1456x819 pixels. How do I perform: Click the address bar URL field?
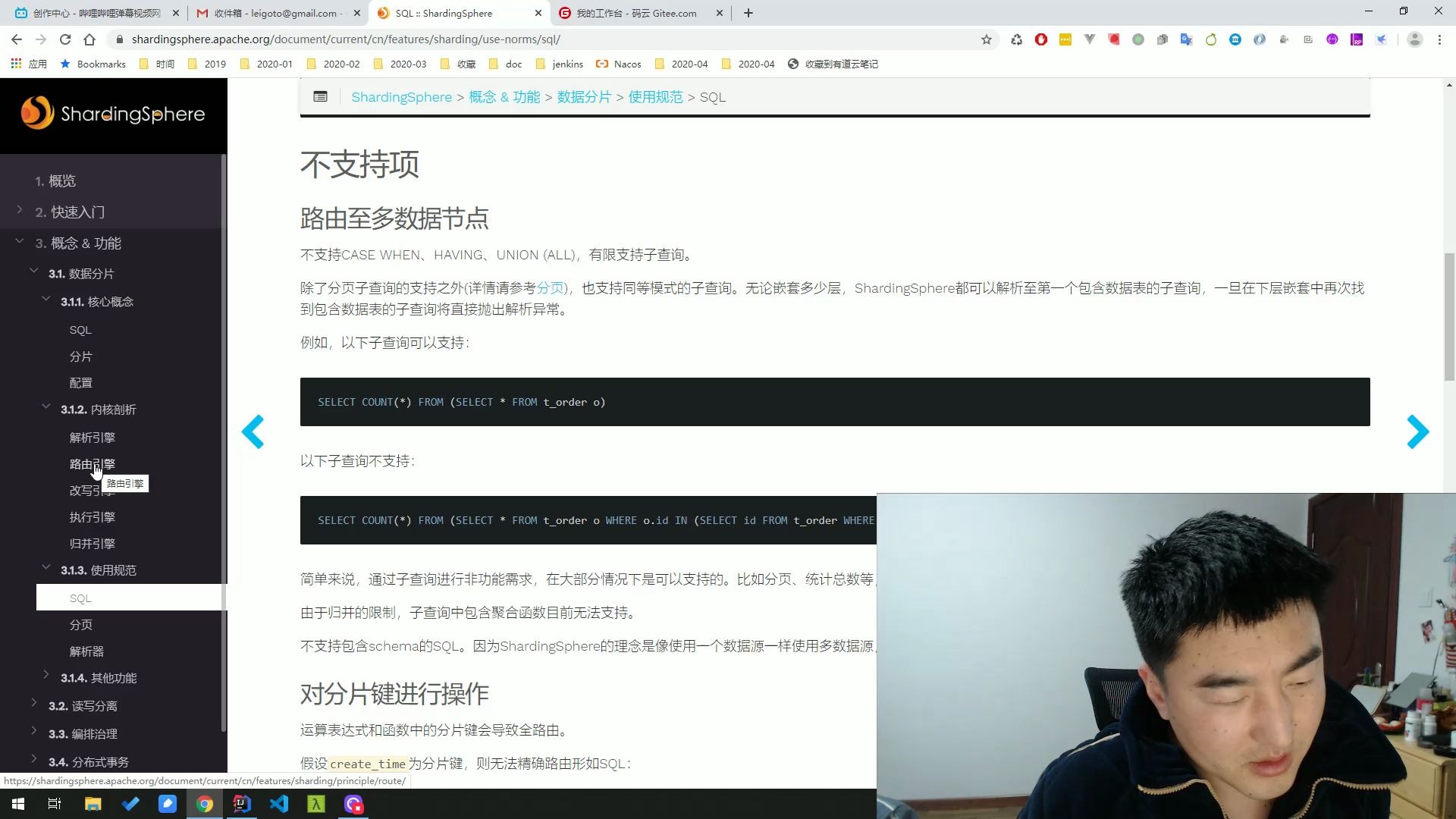pyautogui.click(x=531, y=39)
